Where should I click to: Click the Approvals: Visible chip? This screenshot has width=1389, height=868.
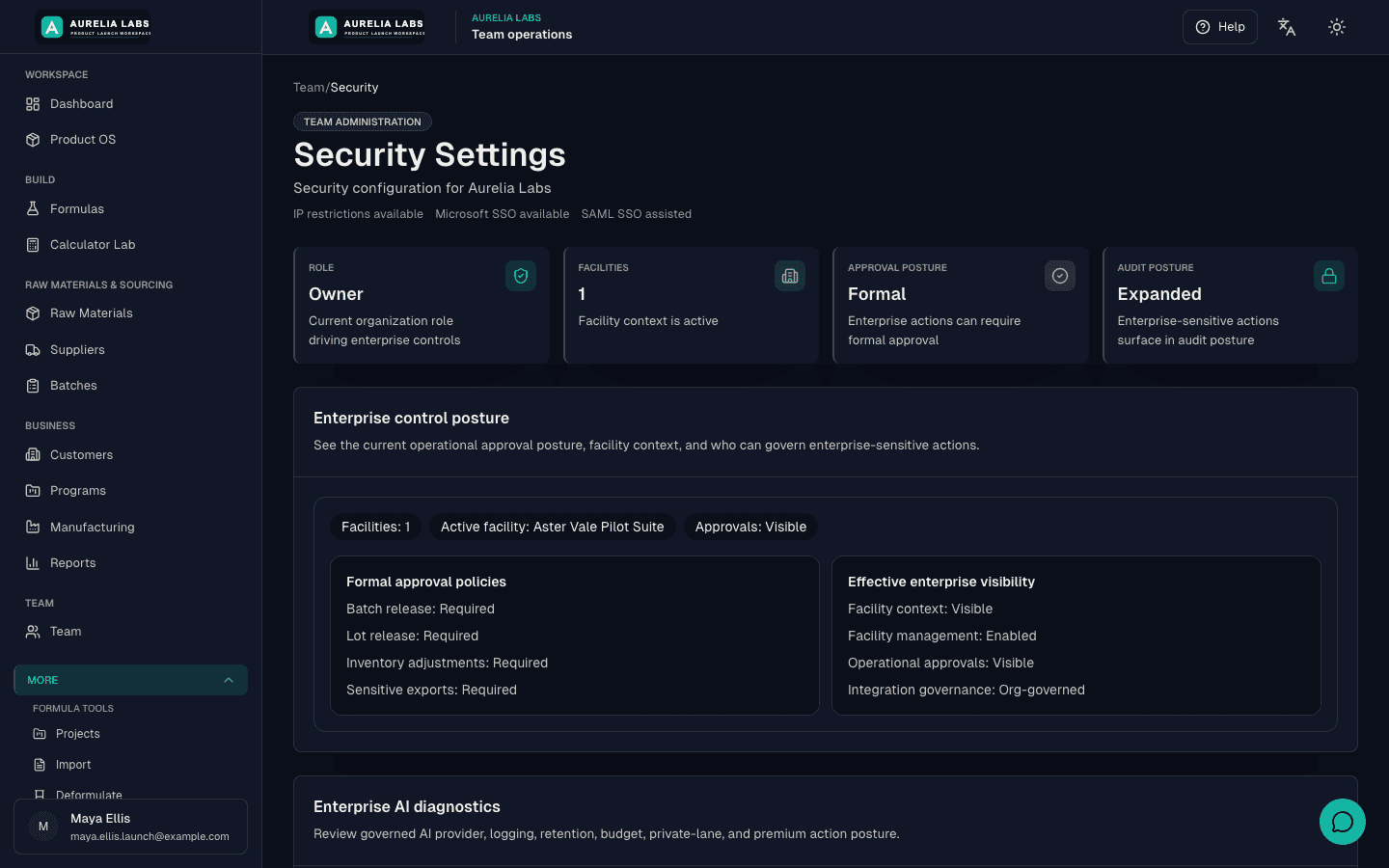coord(750,527)
